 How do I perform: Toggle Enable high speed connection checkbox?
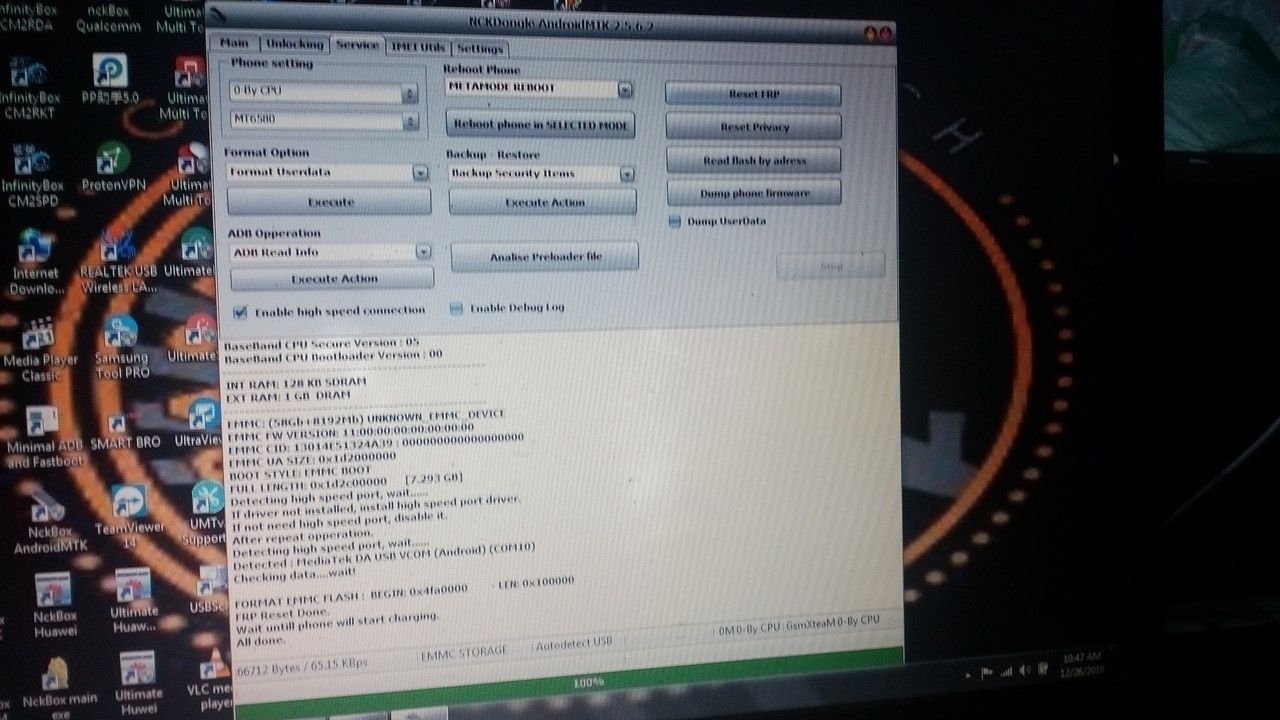(240, 312)
